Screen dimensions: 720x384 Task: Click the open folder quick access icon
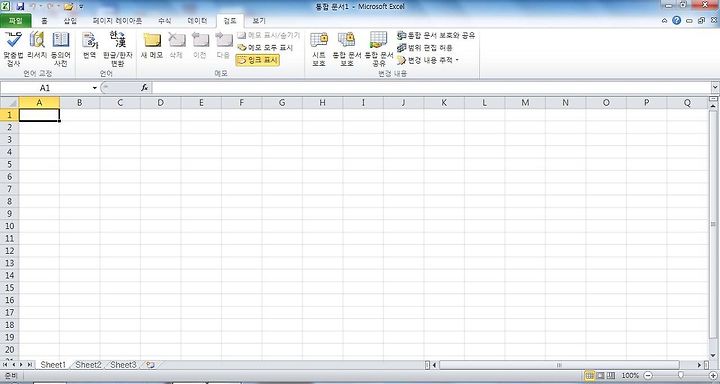[68, 6]
